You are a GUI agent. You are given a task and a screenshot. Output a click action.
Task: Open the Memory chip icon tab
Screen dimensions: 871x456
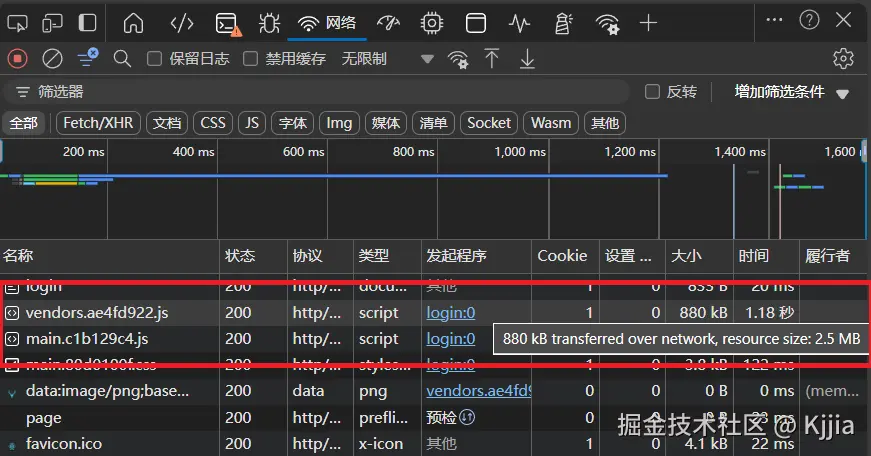coord(432,23)
